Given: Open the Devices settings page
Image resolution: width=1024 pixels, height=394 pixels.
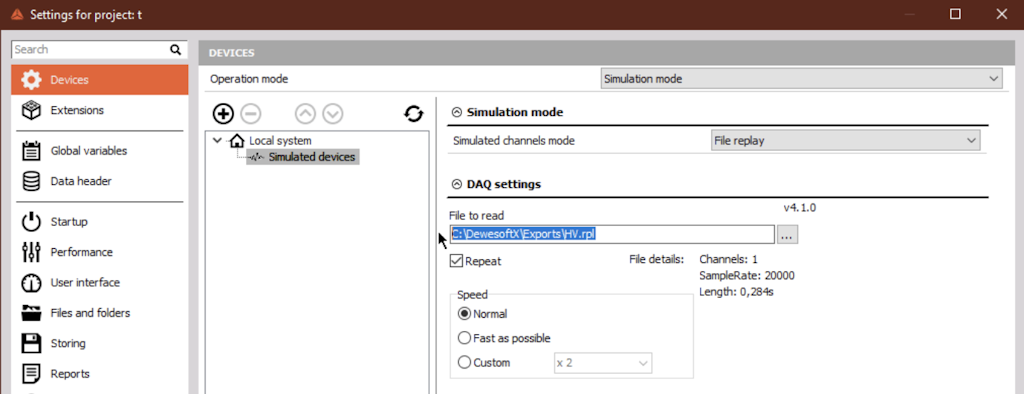Looking at the screenshot, I should coord(99,80).
